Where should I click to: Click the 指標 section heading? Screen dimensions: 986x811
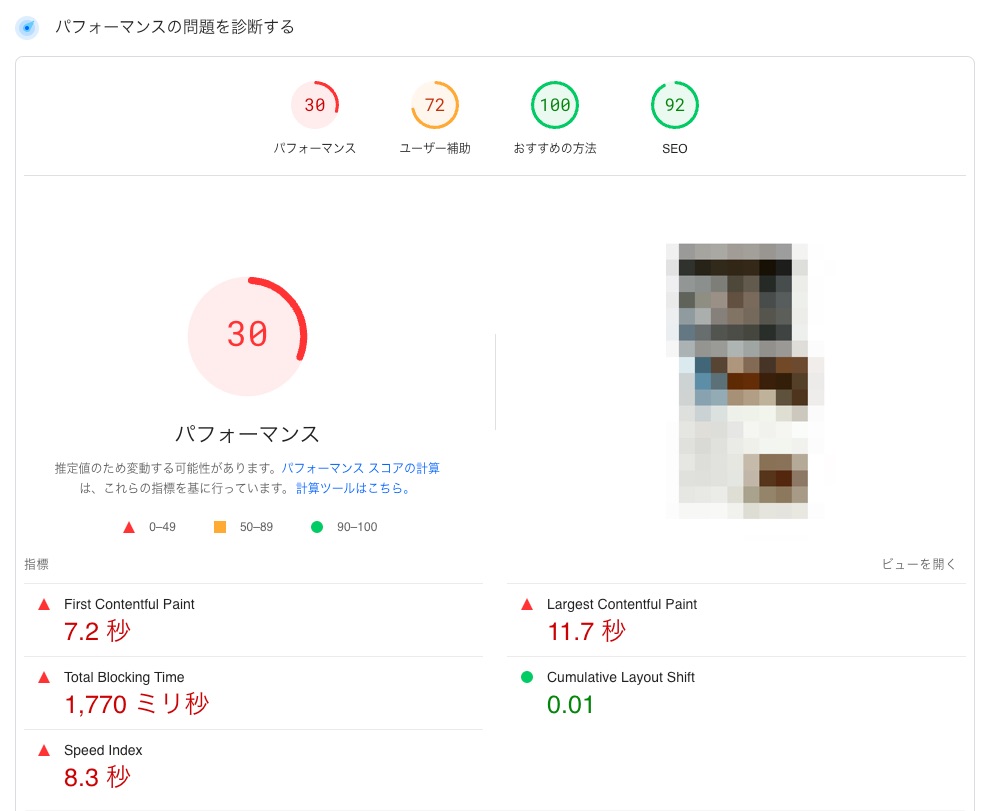click(36, 564)
